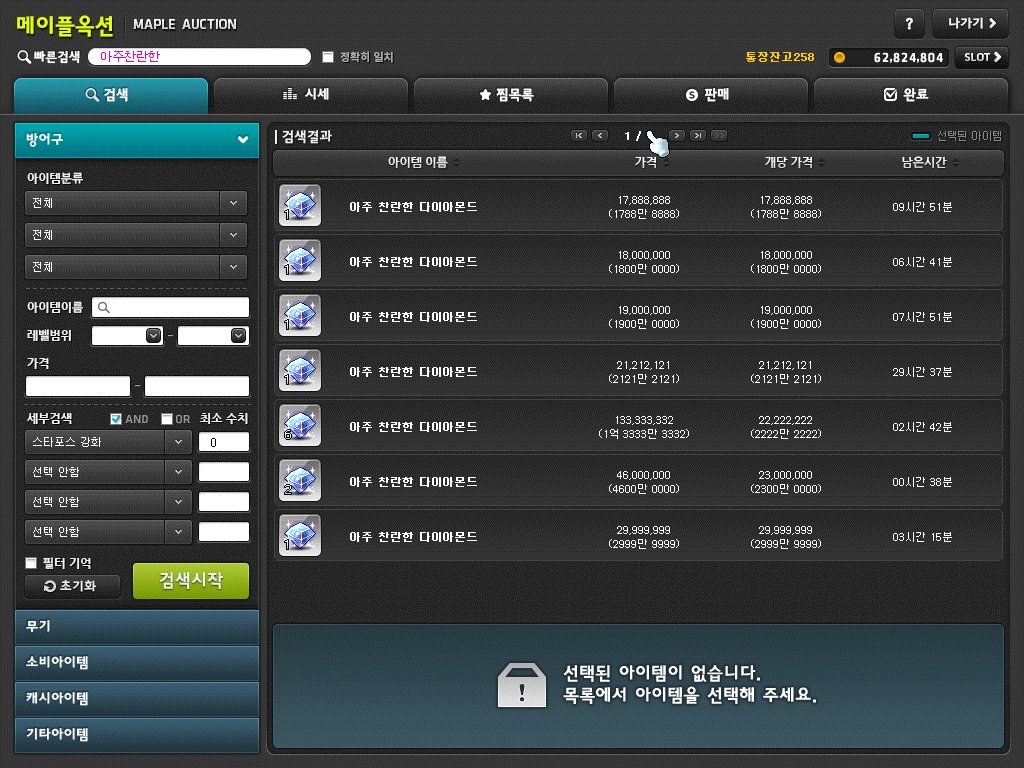Expand the 캐시아이템 category
The width and height of the screenshot is (1024, 768).
click(136, 699)
